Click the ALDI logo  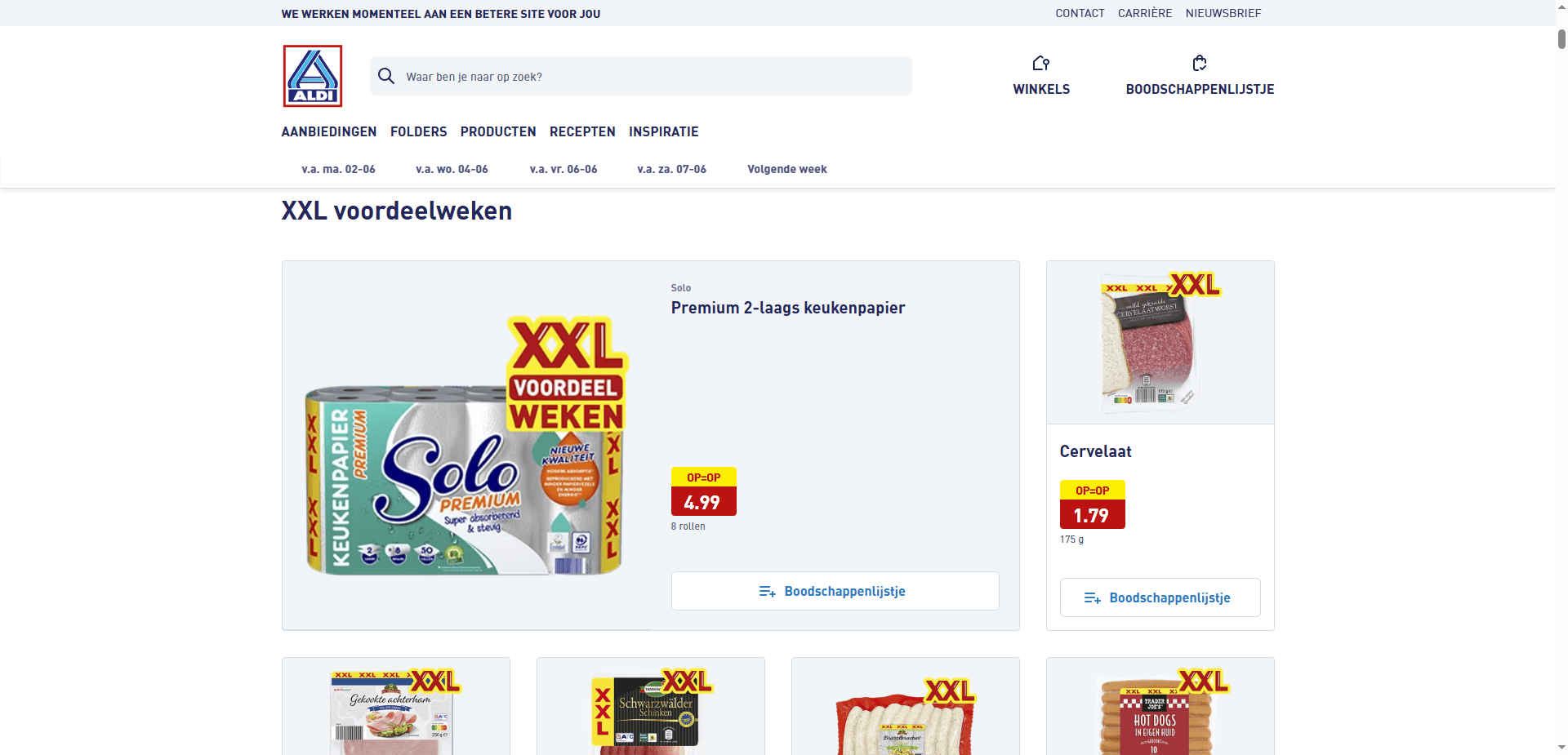click(x=313, y=76)
